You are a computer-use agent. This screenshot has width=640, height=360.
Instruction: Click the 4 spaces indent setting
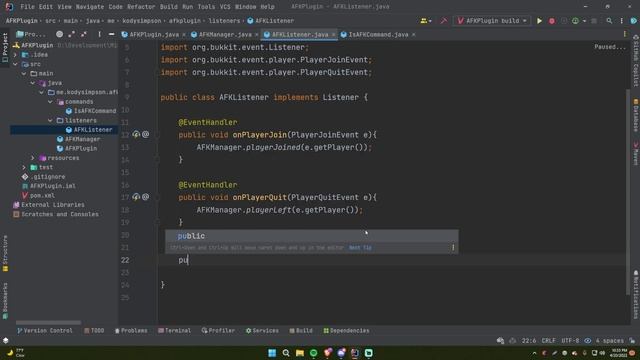(609, 341)
